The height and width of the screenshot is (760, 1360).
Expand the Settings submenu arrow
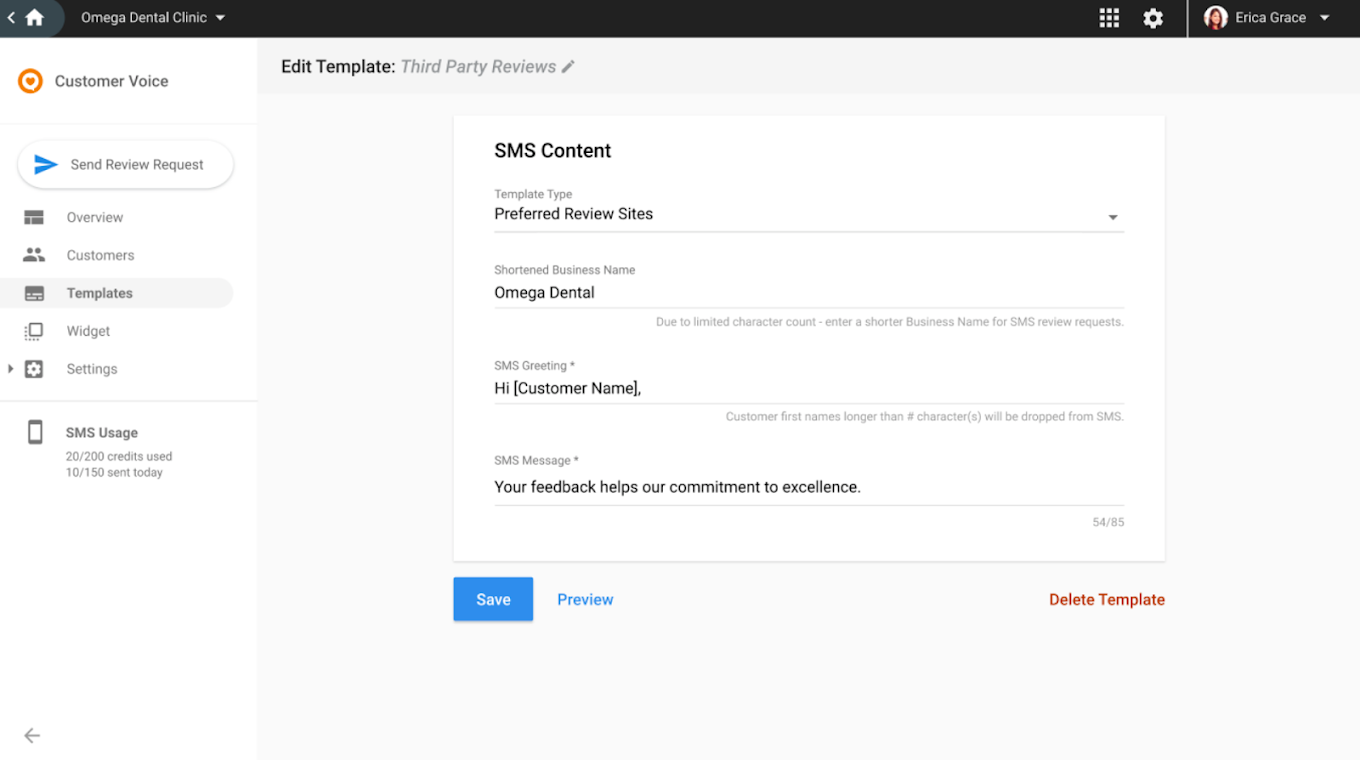click(x=10, y=369)
